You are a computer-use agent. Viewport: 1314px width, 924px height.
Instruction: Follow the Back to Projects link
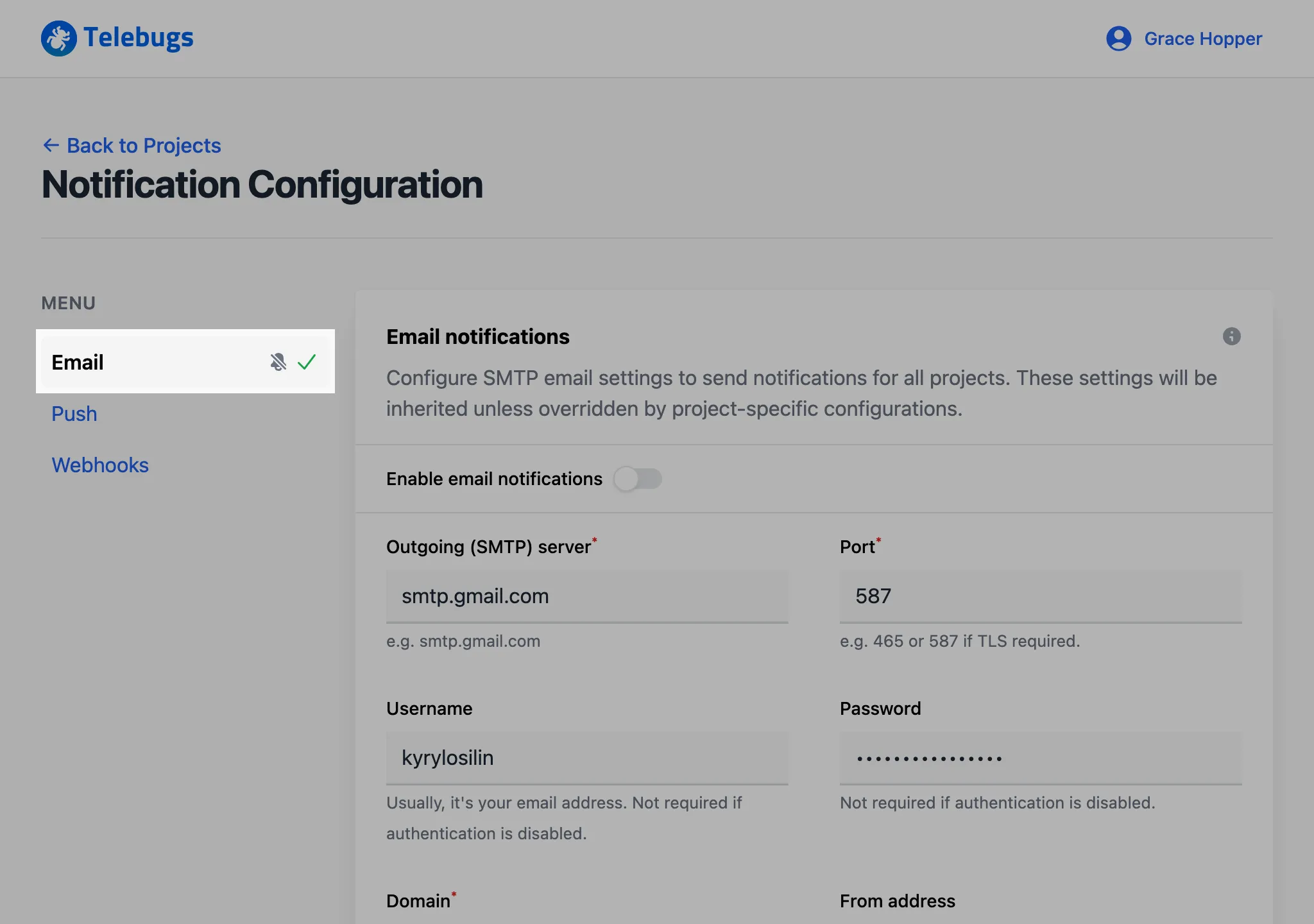point(144,146)
